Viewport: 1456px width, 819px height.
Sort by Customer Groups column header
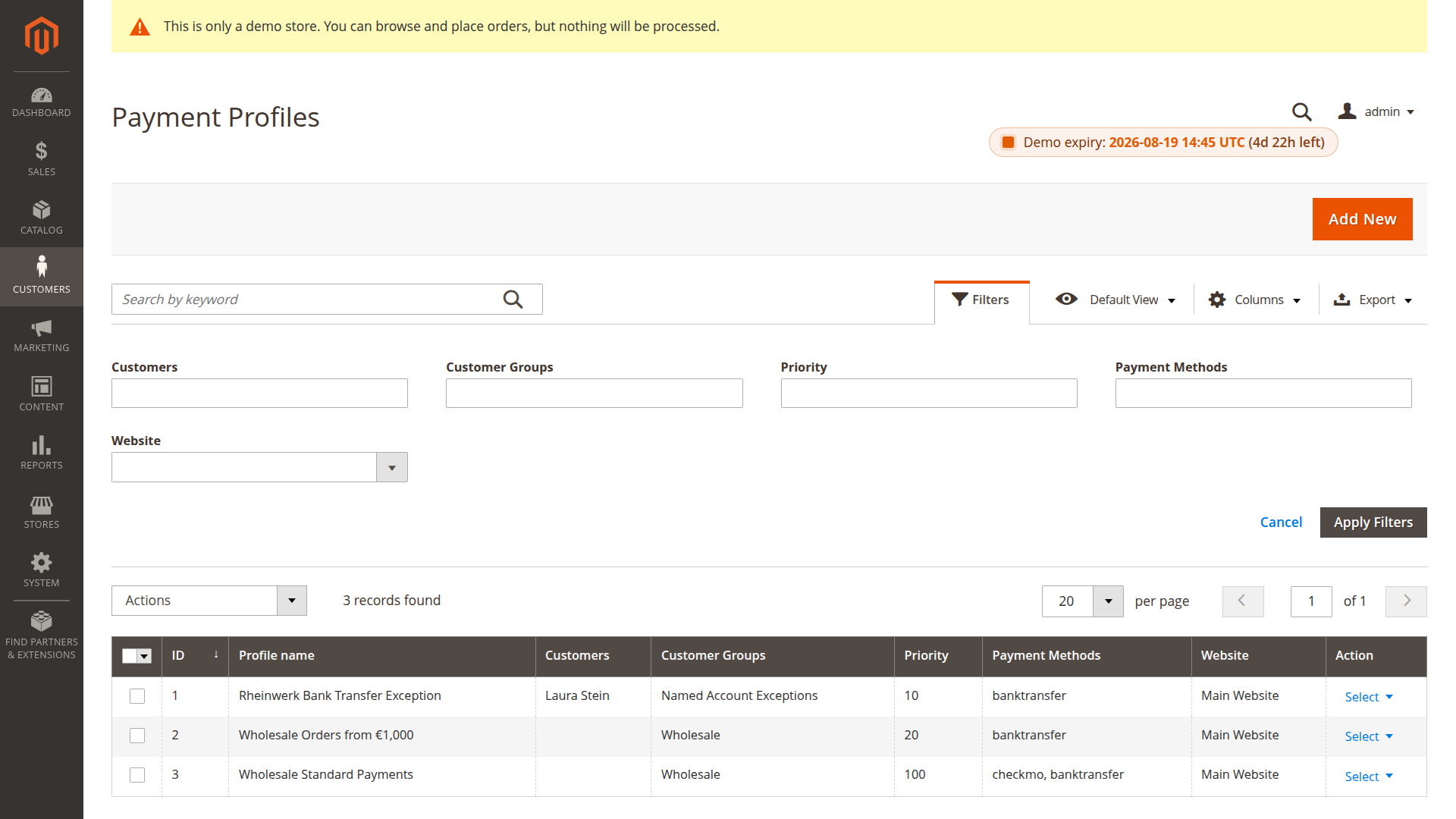773,656
